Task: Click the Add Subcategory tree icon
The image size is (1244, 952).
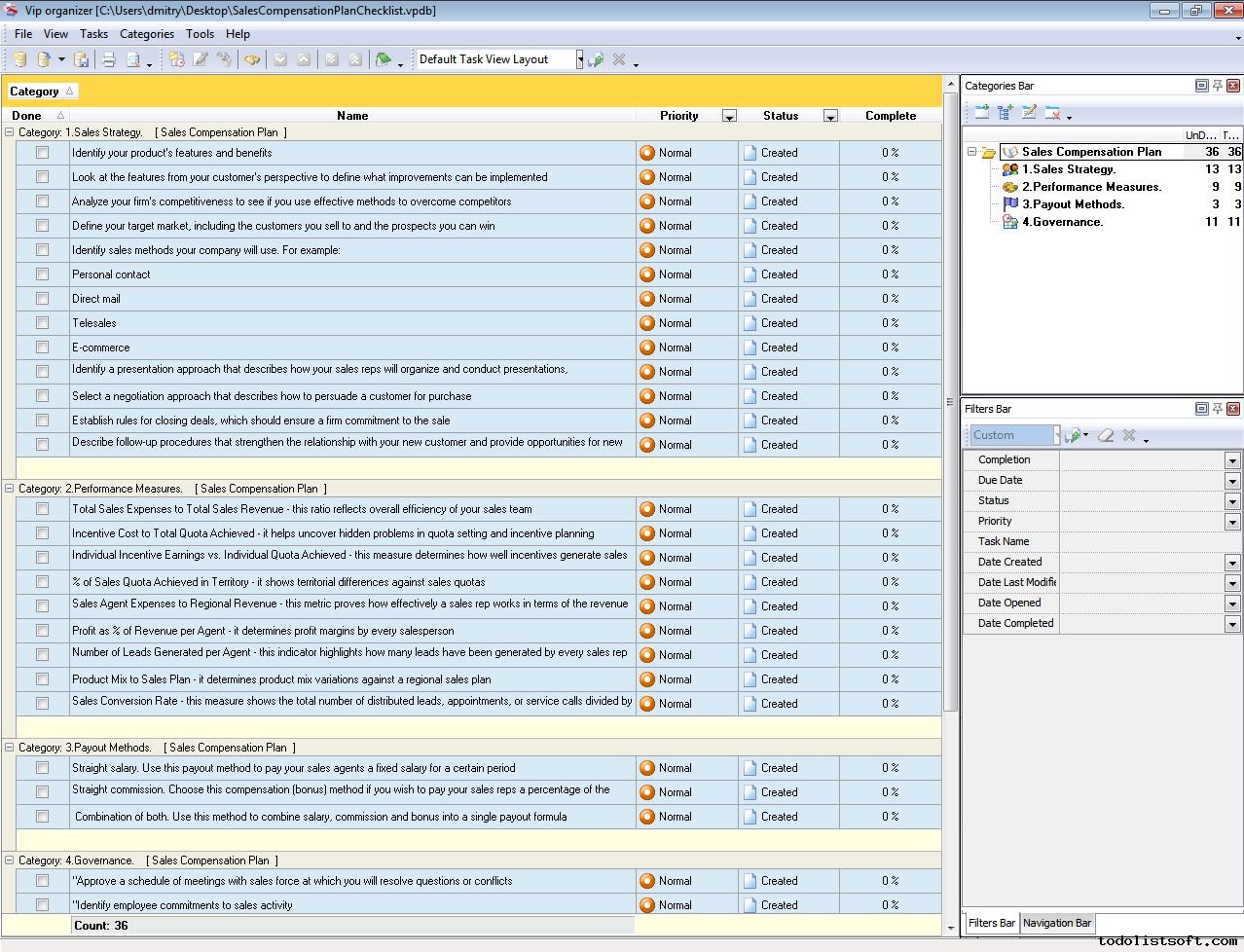Action: (1006, 113)
